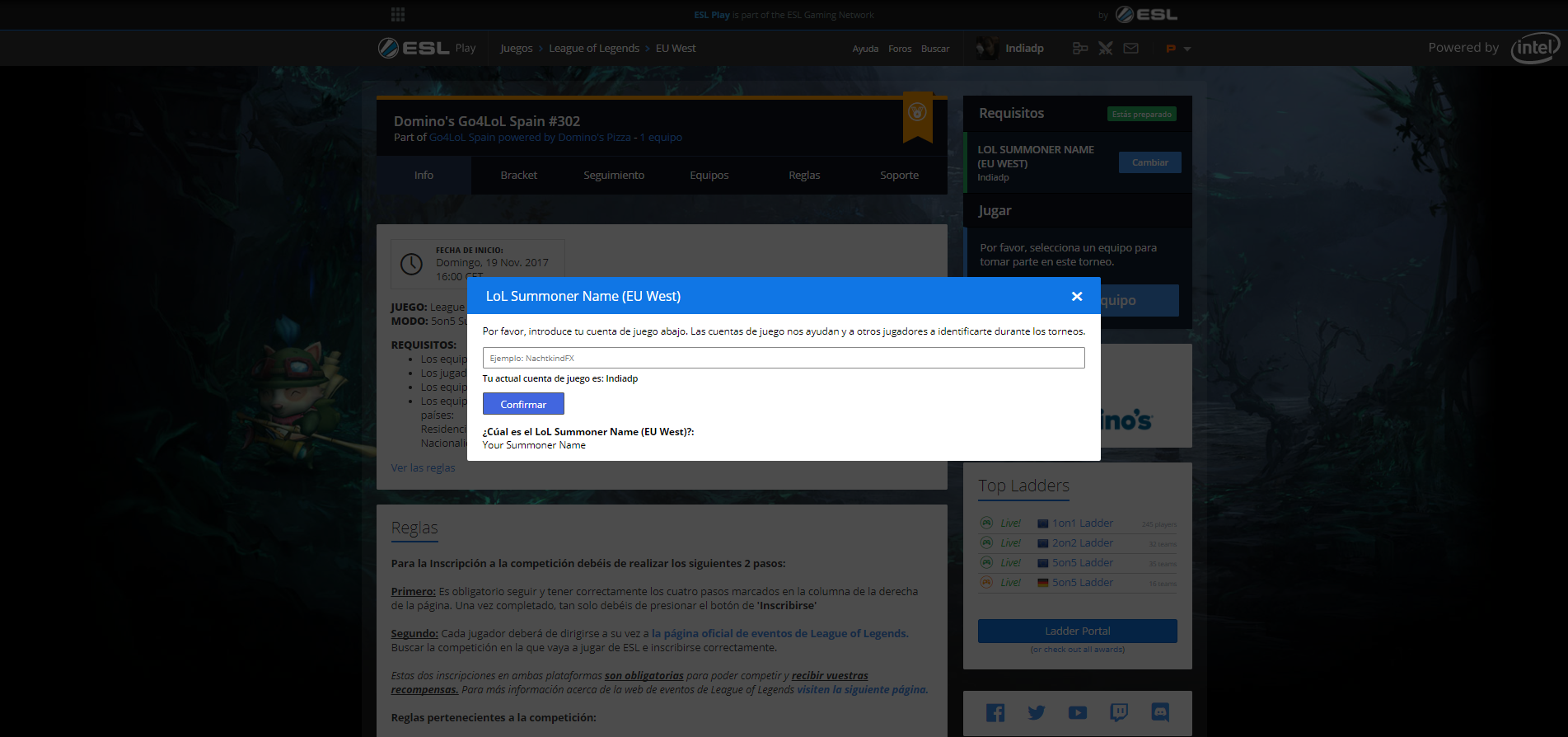
Task: Expand the account dropdown arrow
Action: click(x=1187, y=49)
